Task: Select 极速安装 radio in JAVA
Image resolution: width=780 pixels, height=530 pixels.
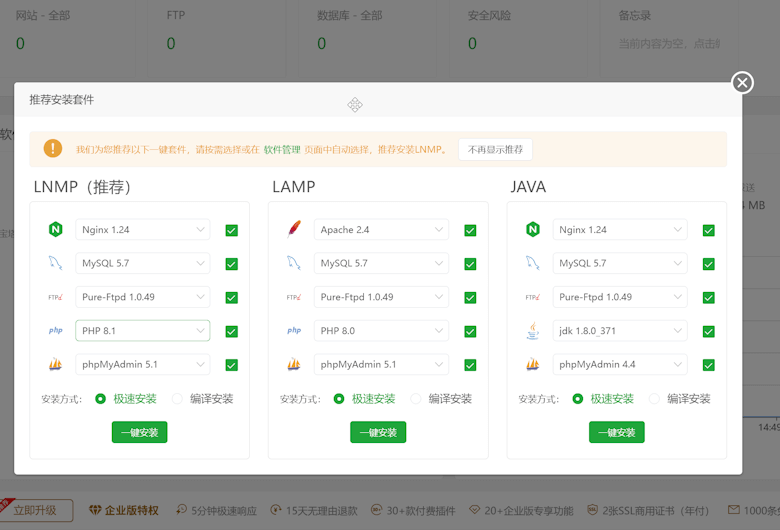Action: (578, 399)
